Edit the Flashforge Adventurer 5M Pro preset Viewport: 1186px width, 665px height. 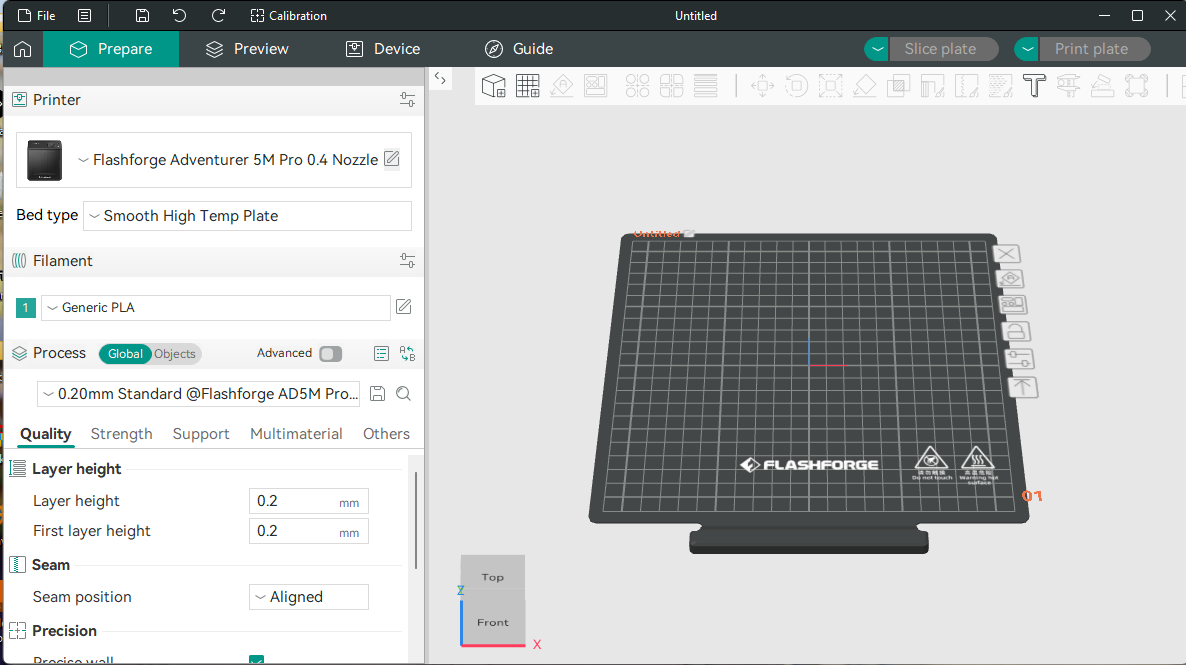pos(392,159)
